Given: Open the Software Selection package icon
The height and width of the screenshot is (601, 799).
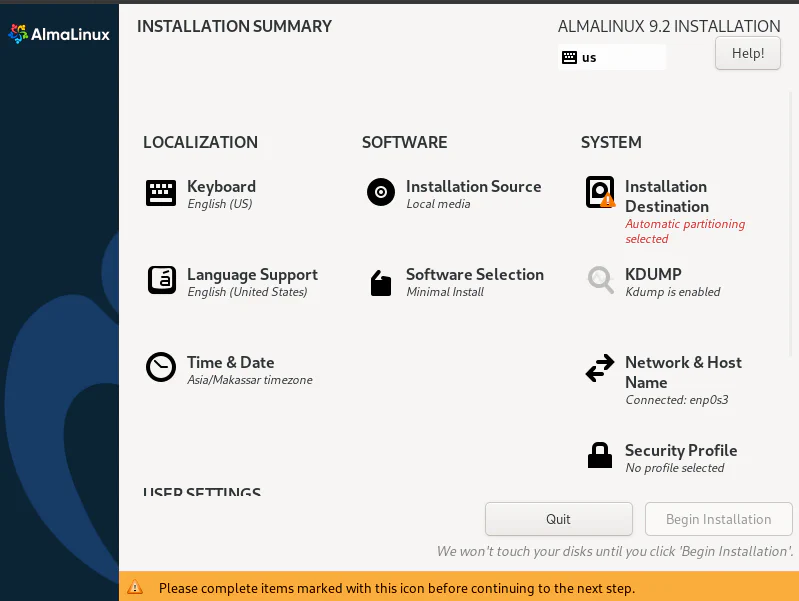Looking at the screenshot, I should [381, 283].
